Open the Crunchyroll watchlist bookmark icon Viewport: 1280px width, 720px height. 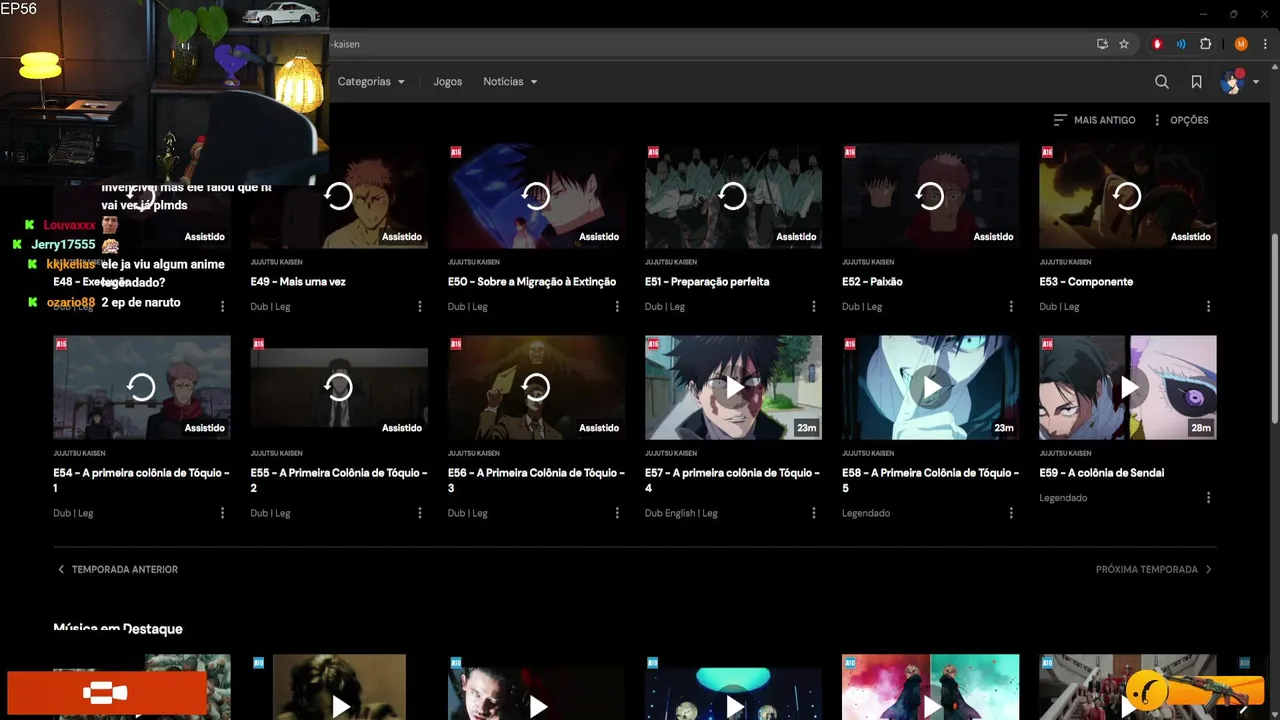tap(1196, 82)
